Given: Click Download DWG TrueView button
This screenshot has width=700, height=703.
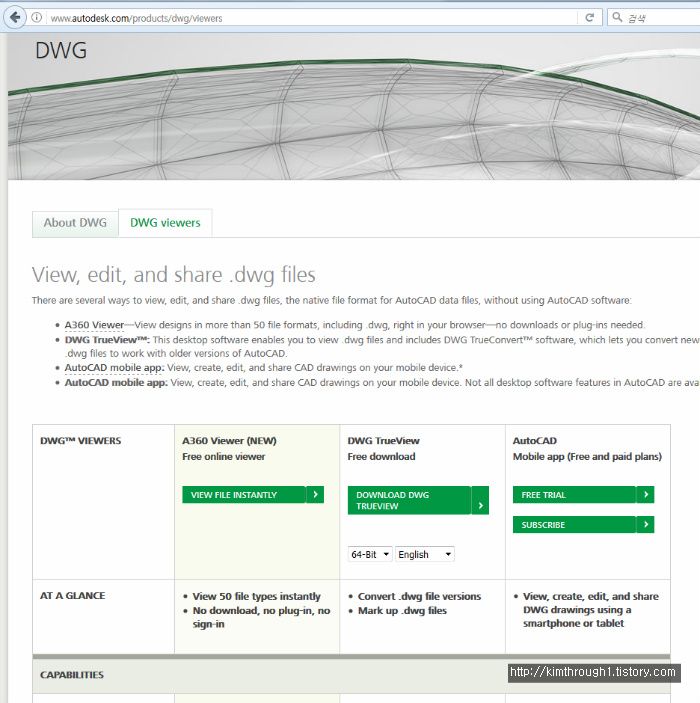Looking at the screenshot, I should pos(418,500).
